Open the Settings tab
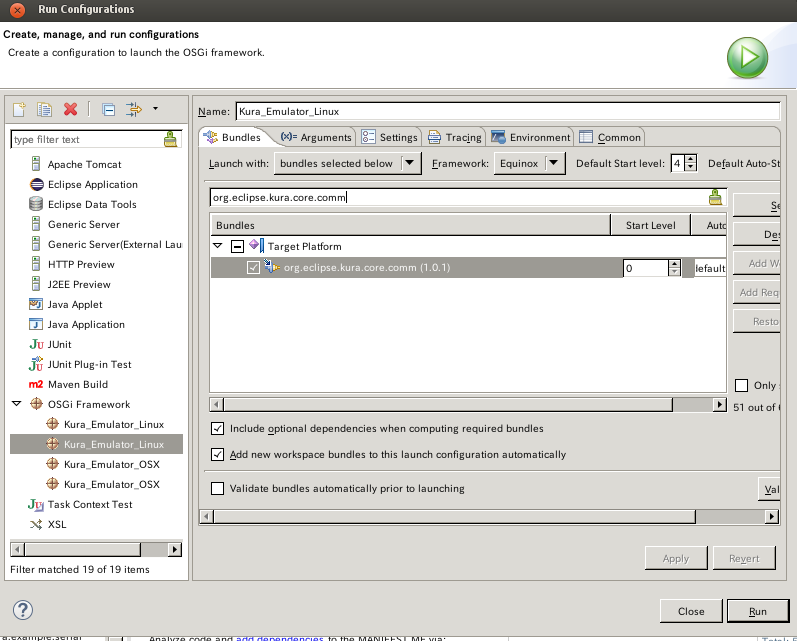This screenshot has height=641, width=797. (389, 137)
